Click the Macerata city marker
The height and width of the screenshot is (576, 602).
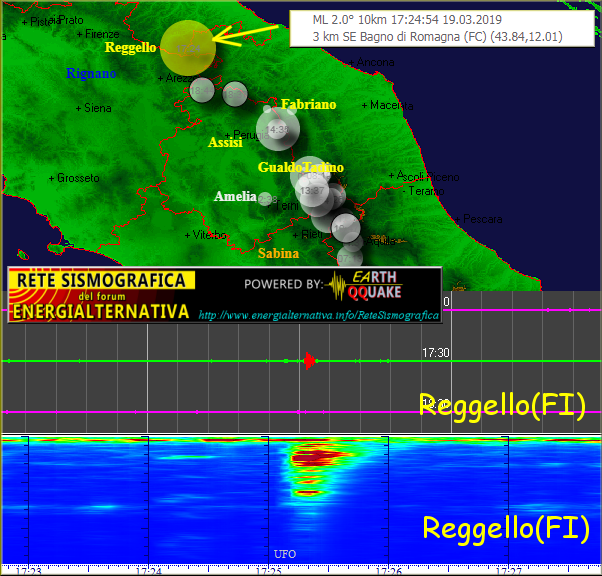click(388, 105)
